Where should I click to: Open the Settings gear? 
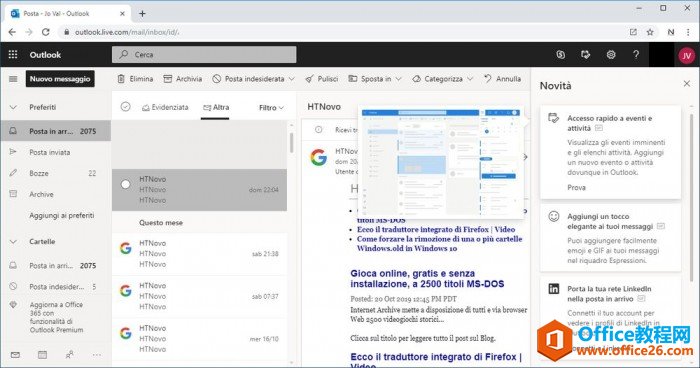[611, 54]
